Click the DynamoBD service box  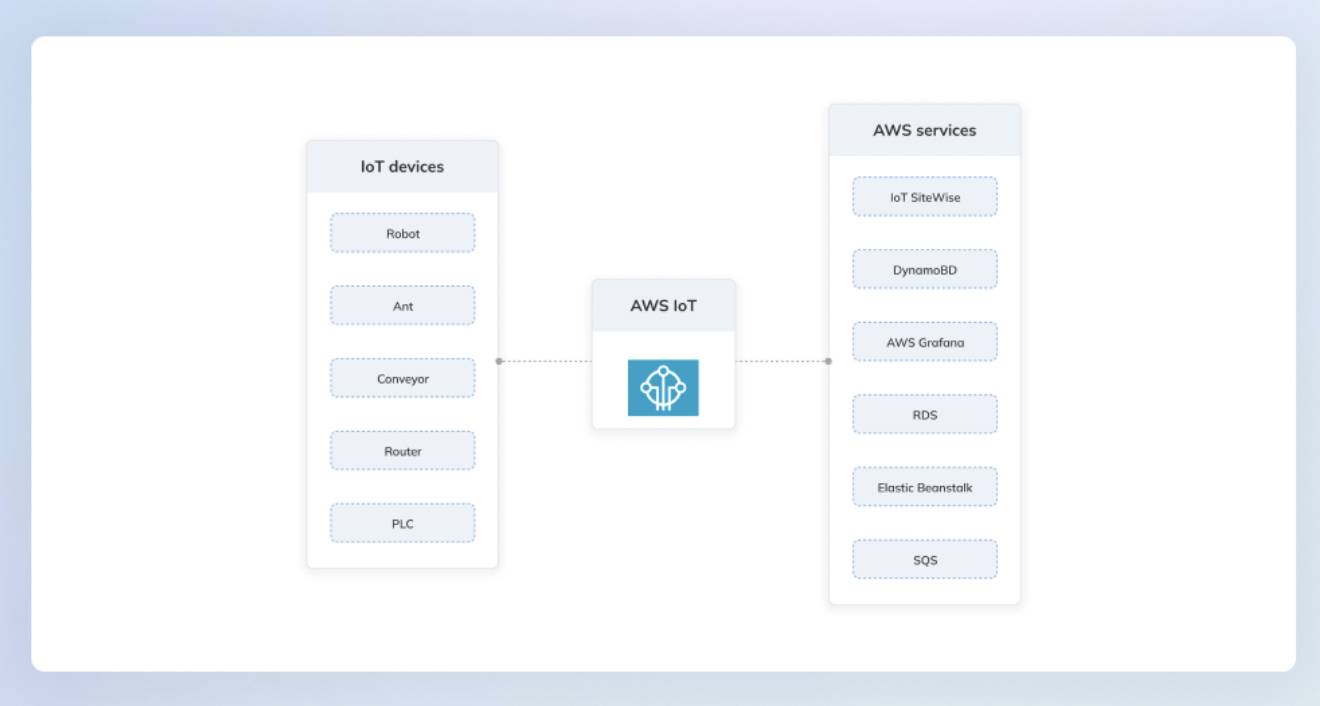click(925, 270)
